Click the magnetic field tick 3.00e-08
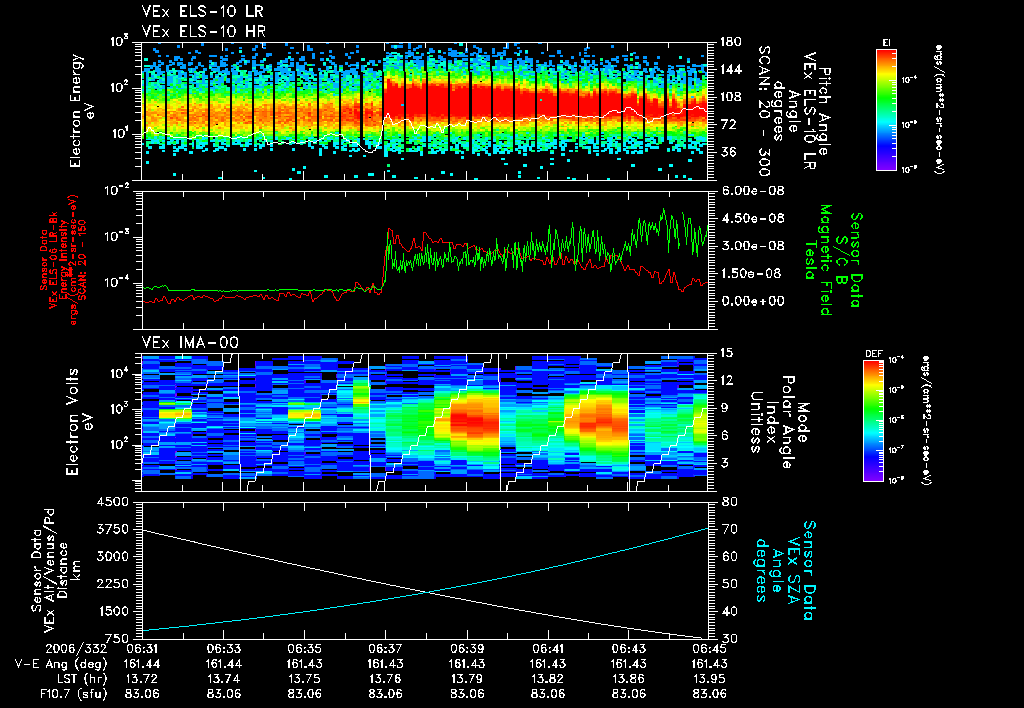This screenshot has width=1024, height=708. click(752, 246)
